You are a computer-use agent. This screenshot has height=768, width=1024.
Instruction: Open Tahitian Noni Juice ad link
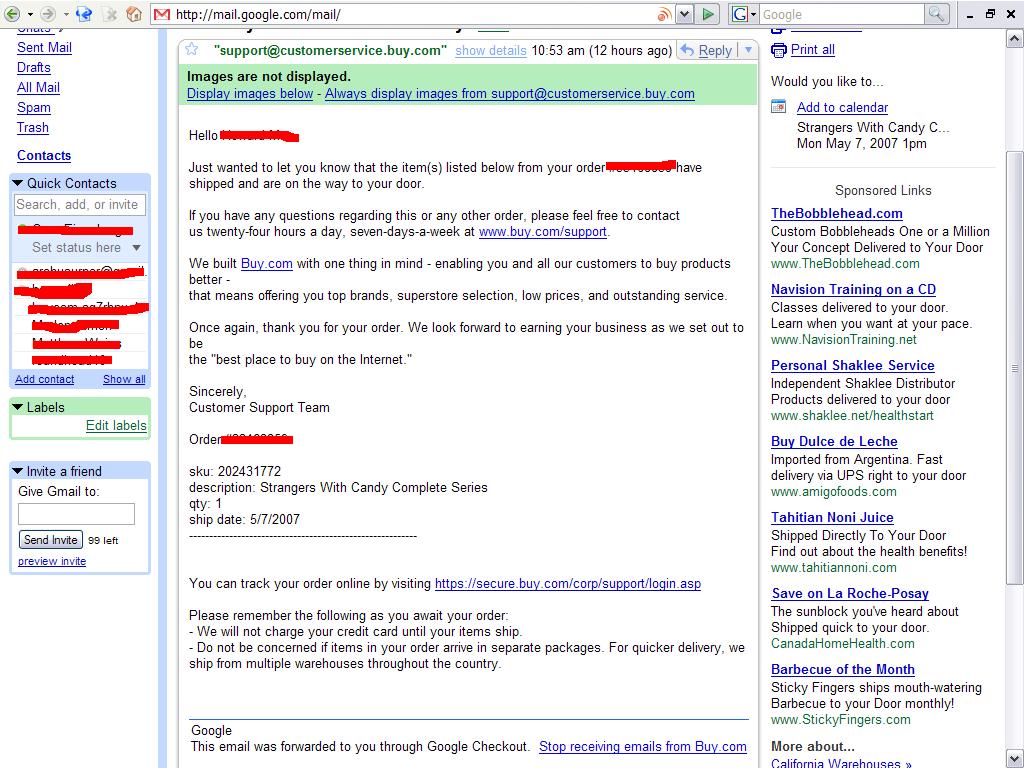[x=832, y=517]
